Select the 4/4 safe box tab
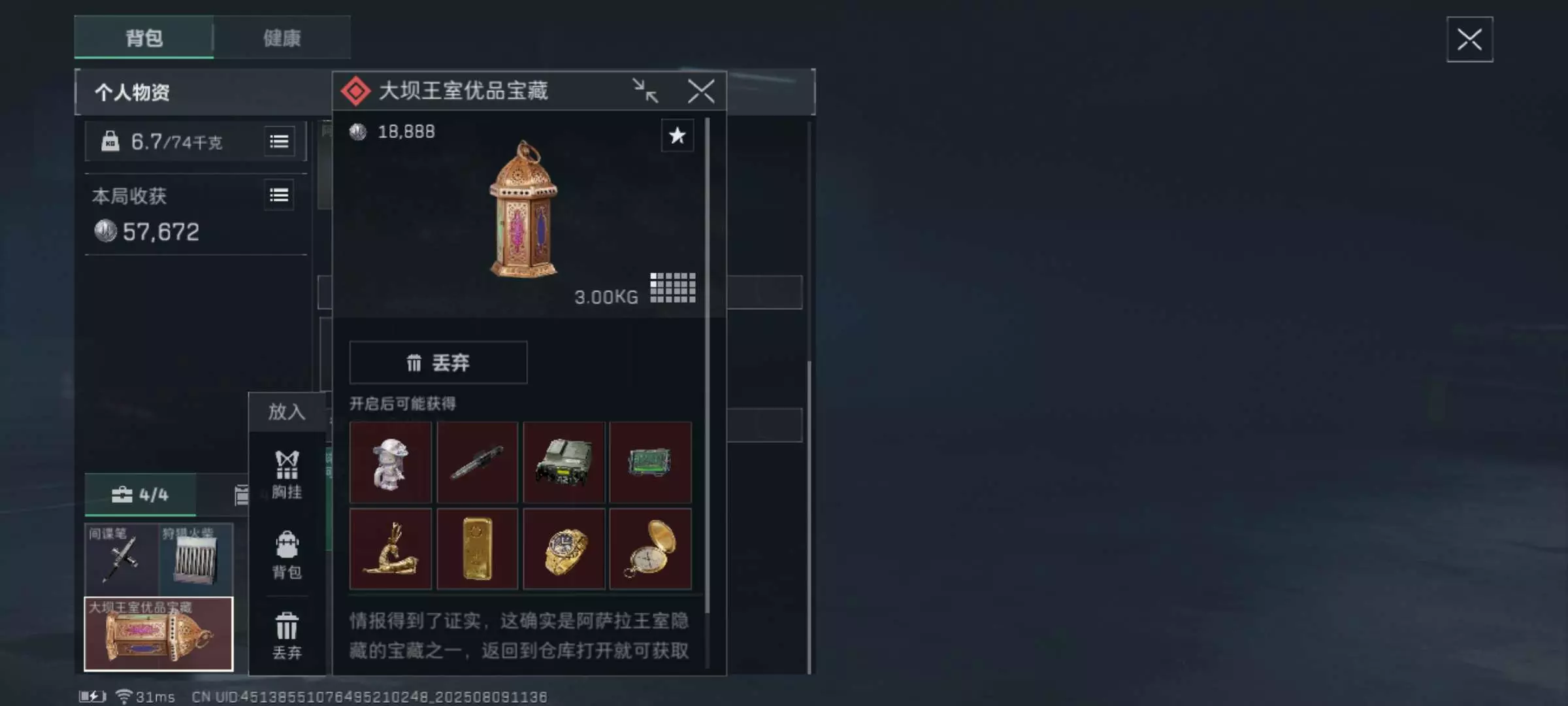This screenshot has height=706, width=1568. pos(140,494)
